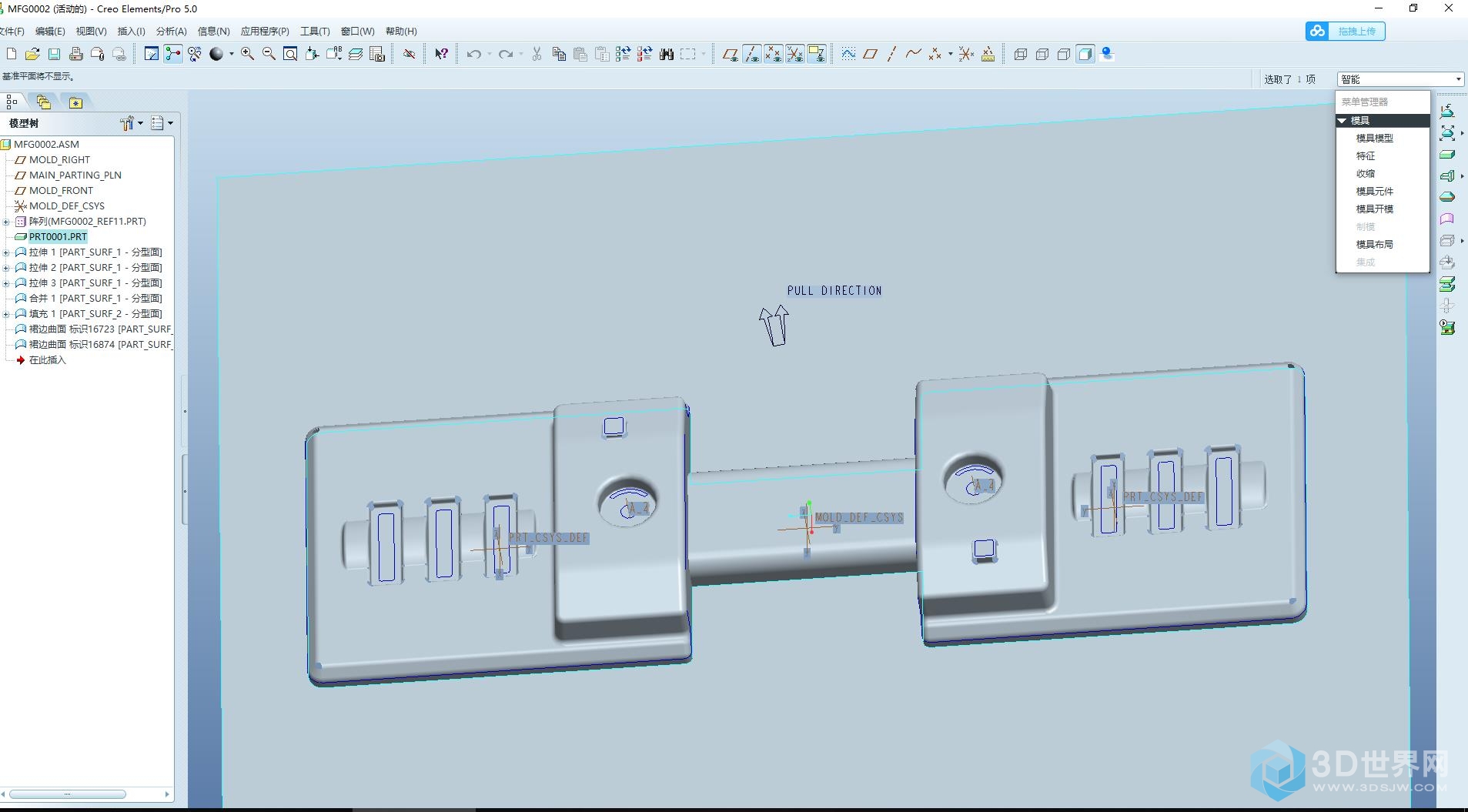1468x812 pixels.
Task: Switch to wireframe display mode
Action: 1020,54
